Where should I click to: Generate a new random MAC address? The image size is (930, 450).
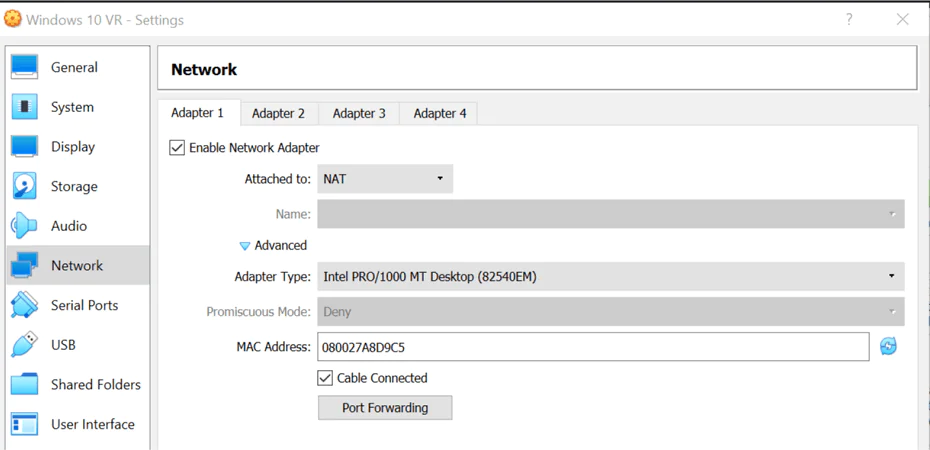click(888, 347)
